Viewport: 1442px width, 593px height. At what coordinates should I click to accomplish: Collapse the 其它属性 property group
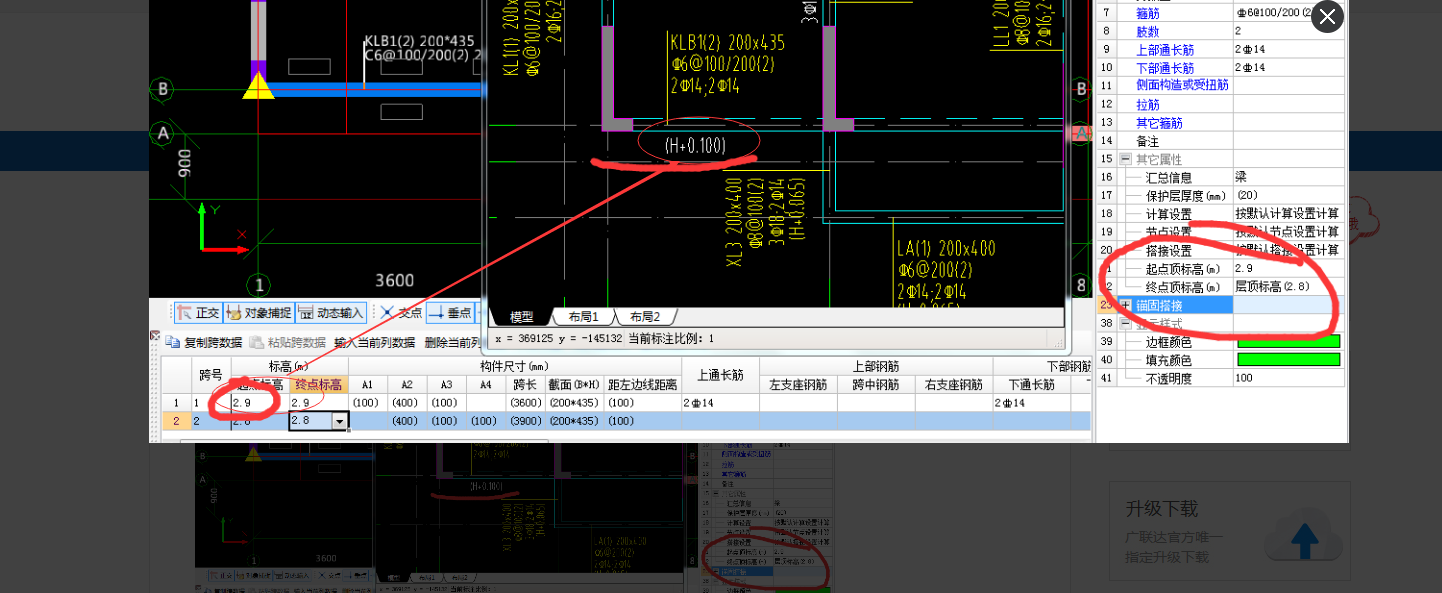click(1125, 159)
